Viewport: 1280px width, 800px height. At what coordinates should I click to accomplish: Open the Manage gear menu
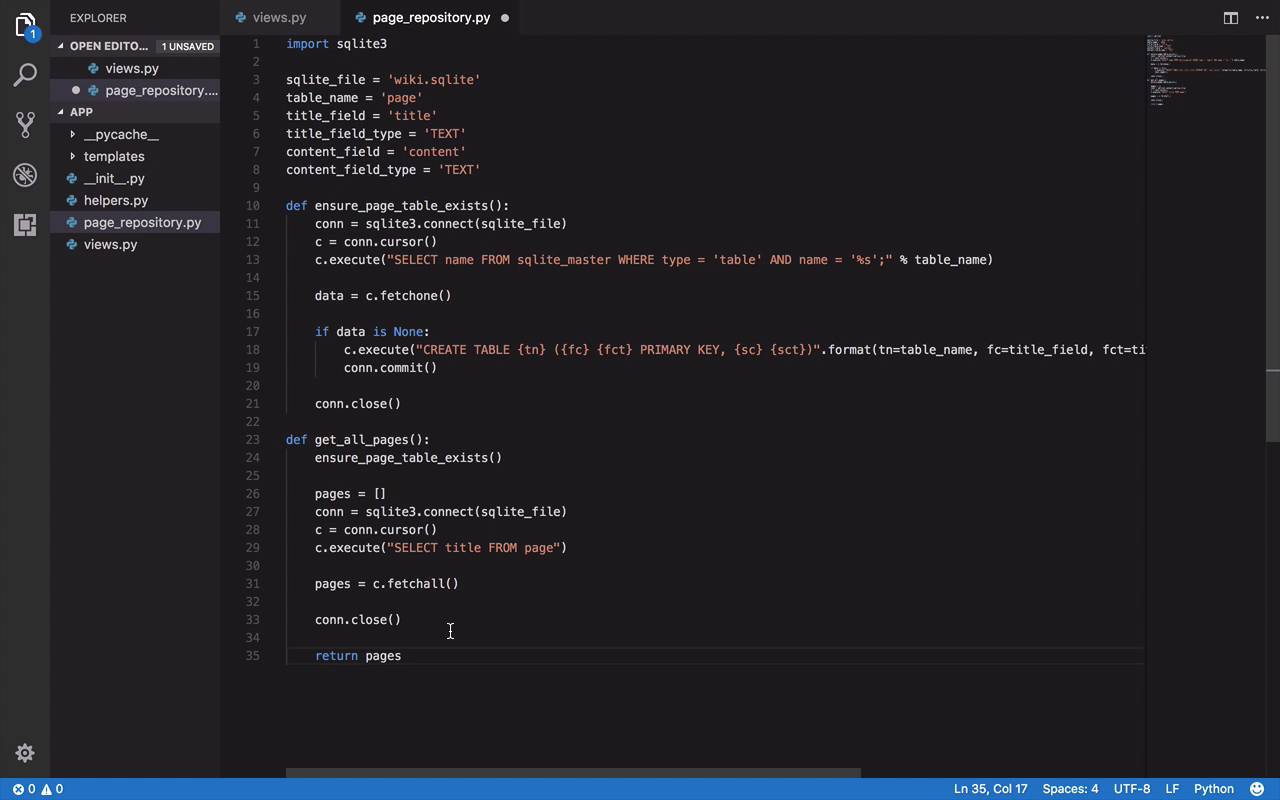(x=25, y=753)
